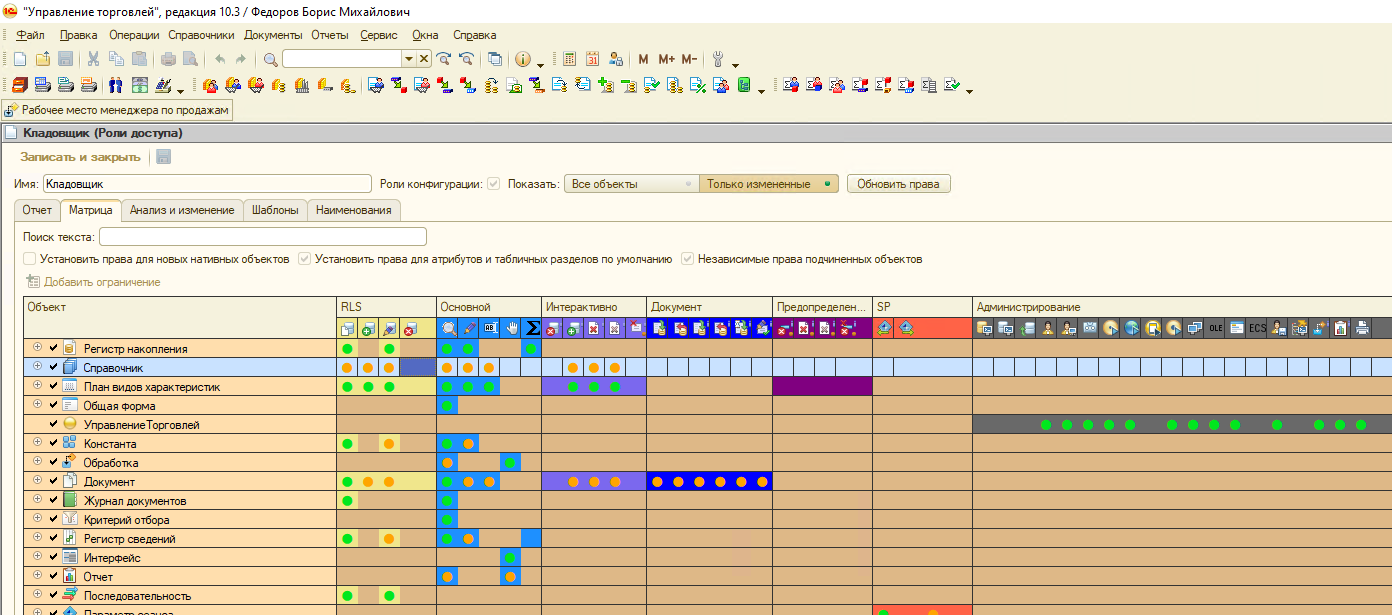1392x615 pixels.
Task: Click the magnifier icon in Основной header
Action: (x=448, y=328)
